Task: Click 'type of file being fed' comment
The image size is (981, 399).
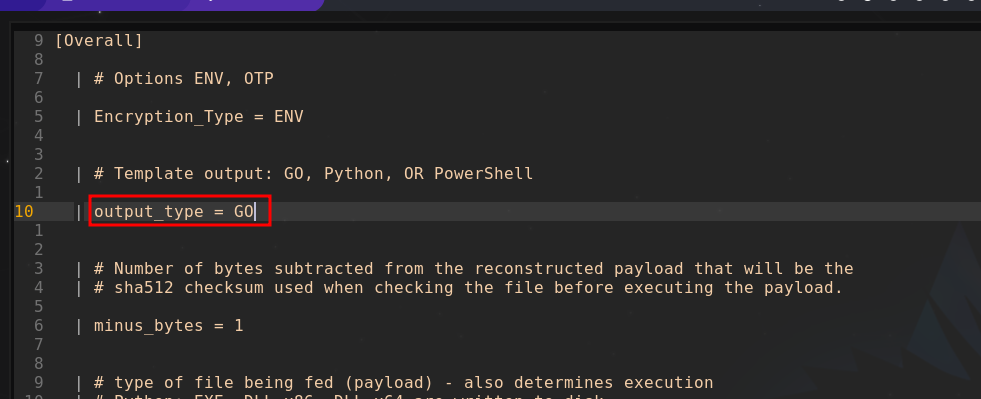Action: pos(404,383)
